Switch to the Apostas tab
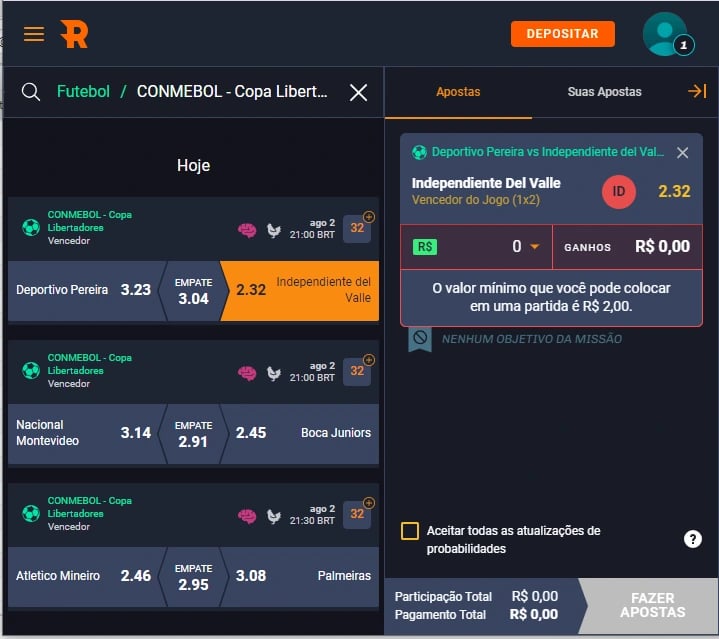The image size is (719, 639). click(458, 92)
